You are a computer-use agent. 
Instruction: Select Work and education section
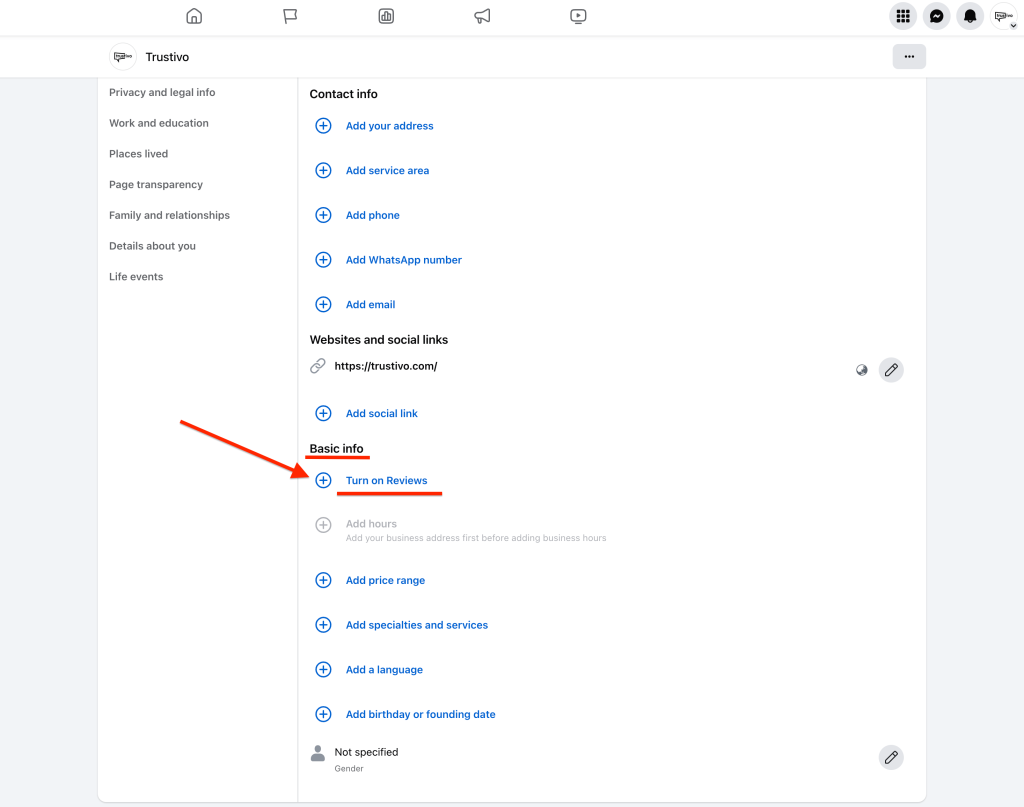tap(159, 123)
